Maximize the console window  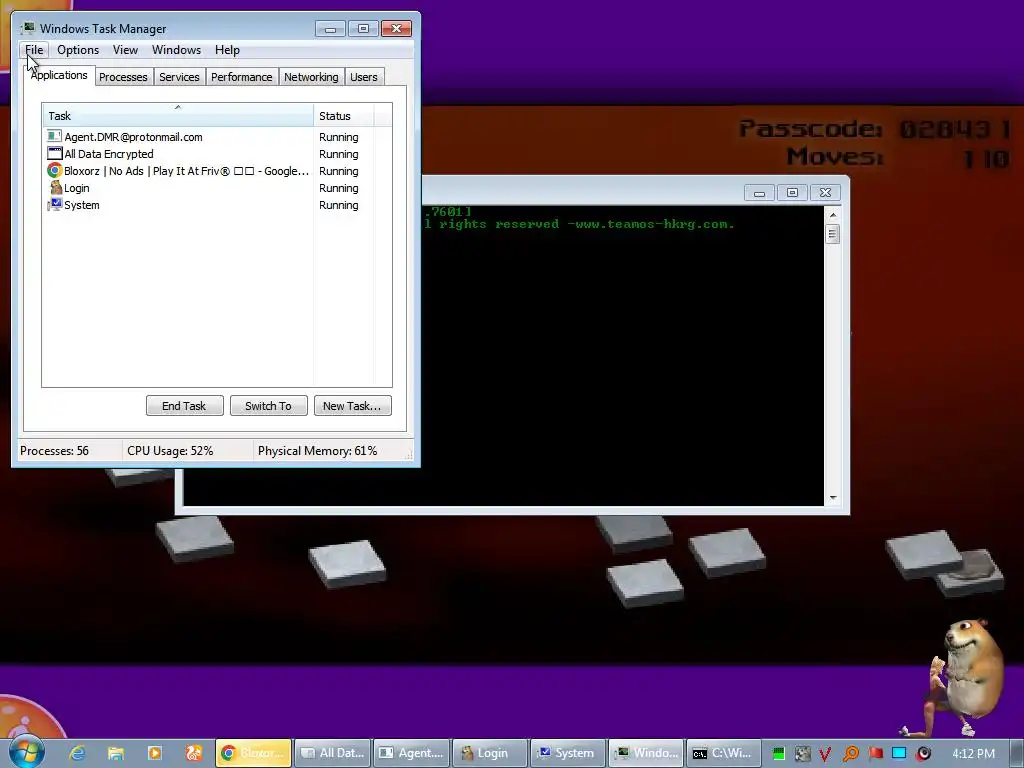(792, 193)
